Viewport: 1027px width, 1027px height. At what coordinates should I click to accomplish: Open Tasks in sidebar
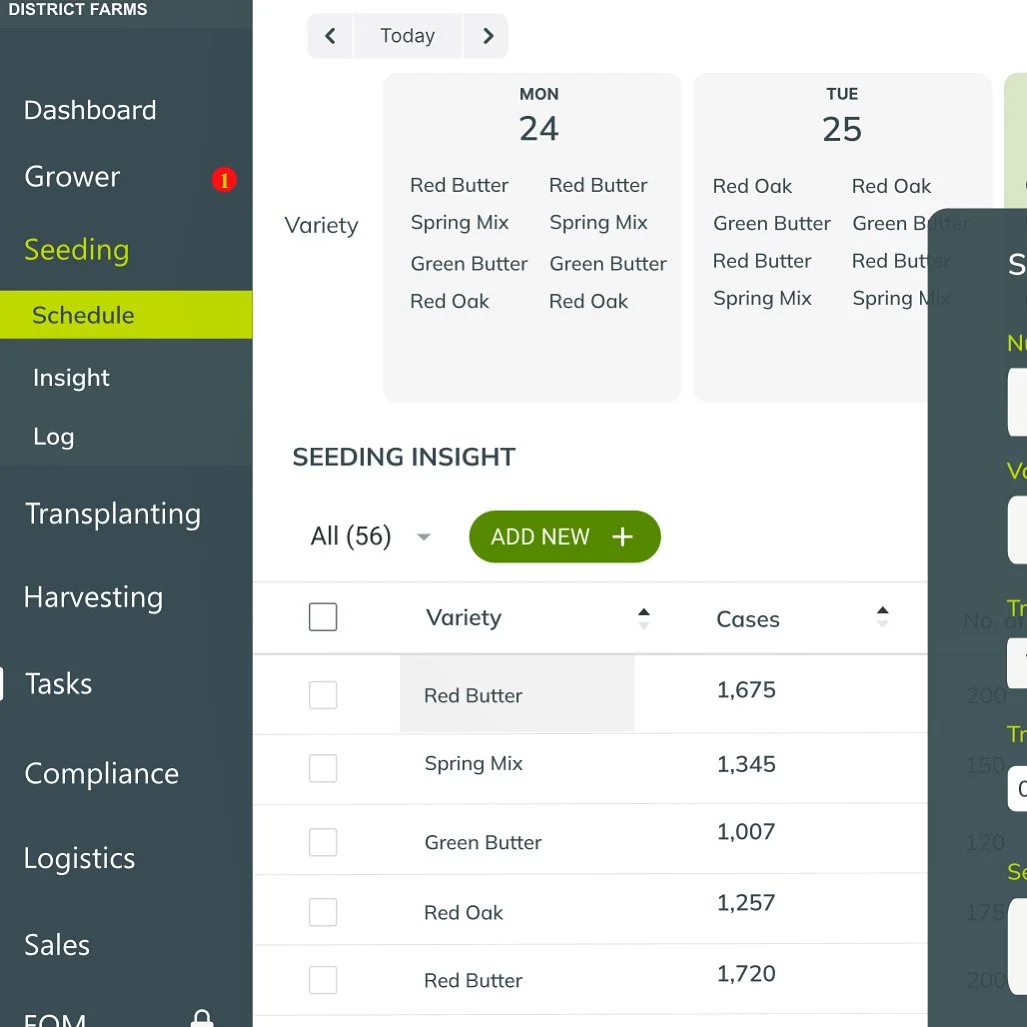point(58,684)
